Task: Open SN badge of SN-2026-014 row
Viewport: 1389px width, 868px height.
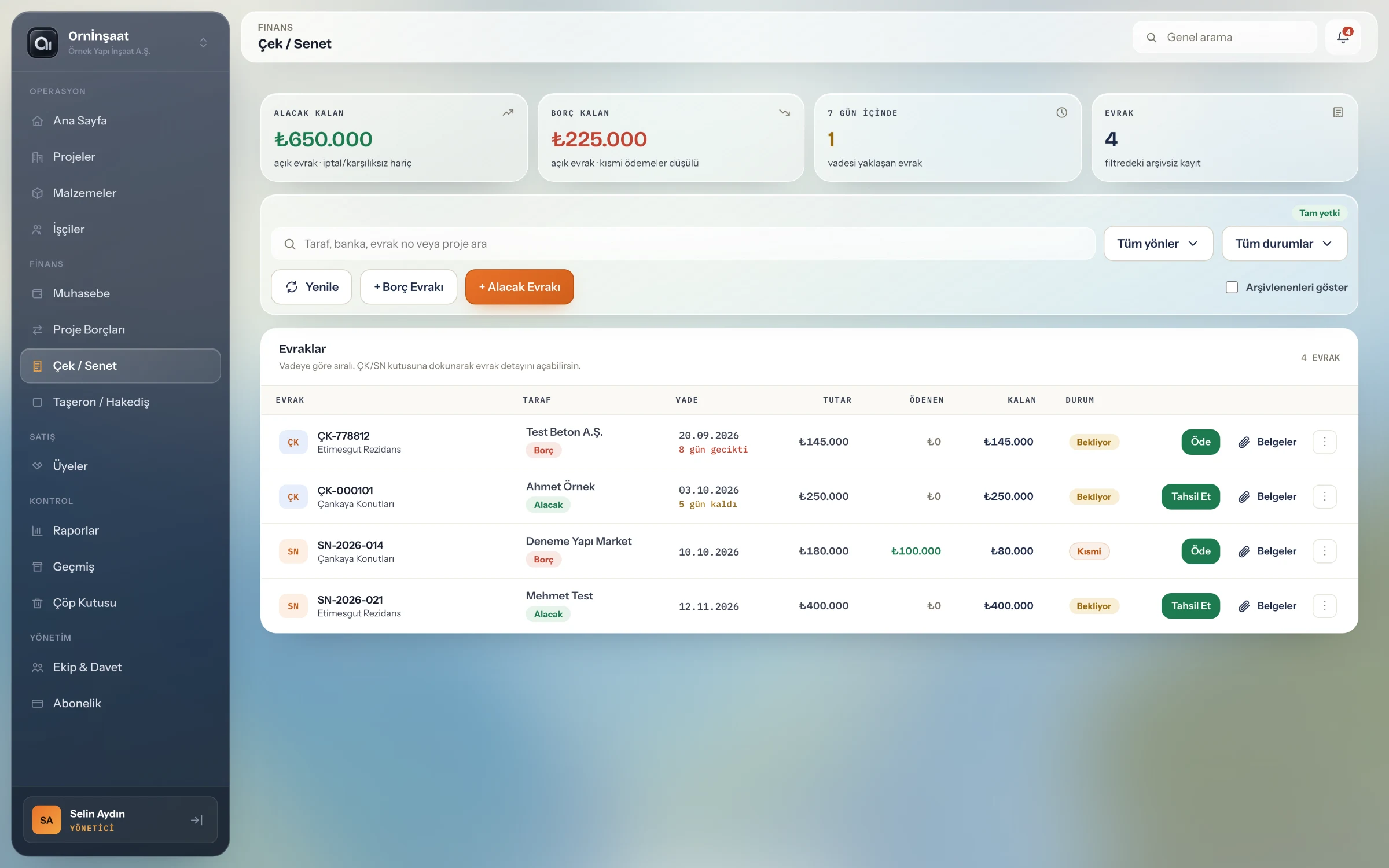Action: coord(293,551)
